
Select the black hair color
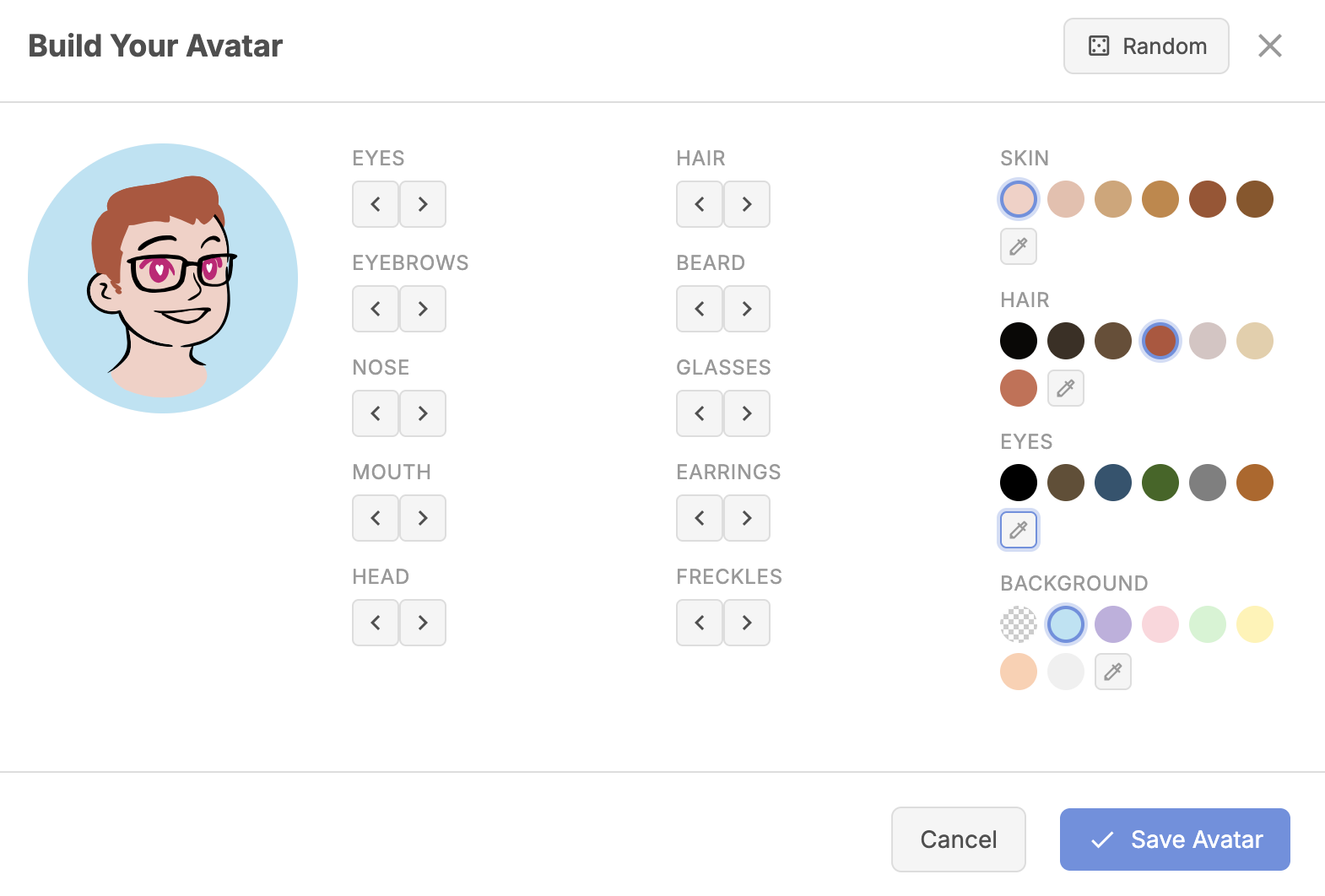tap(1019, 341)
